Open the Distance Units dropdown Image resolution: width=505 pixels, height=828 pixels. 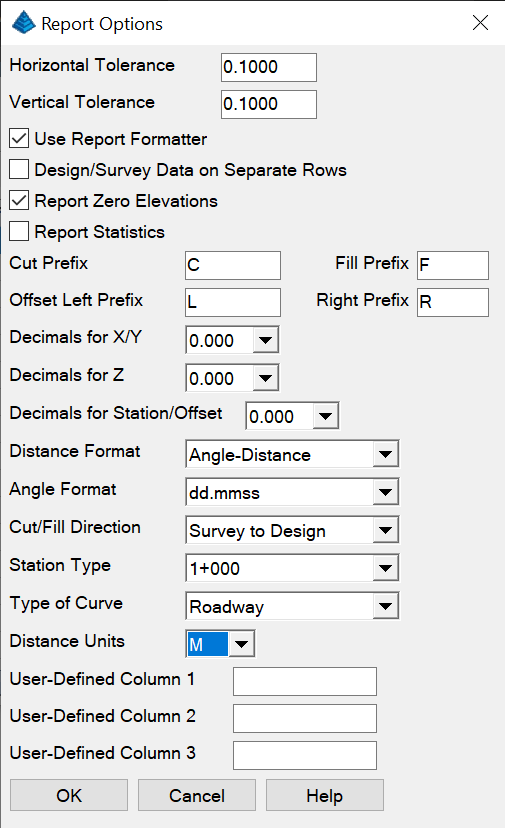click(241, 644)
